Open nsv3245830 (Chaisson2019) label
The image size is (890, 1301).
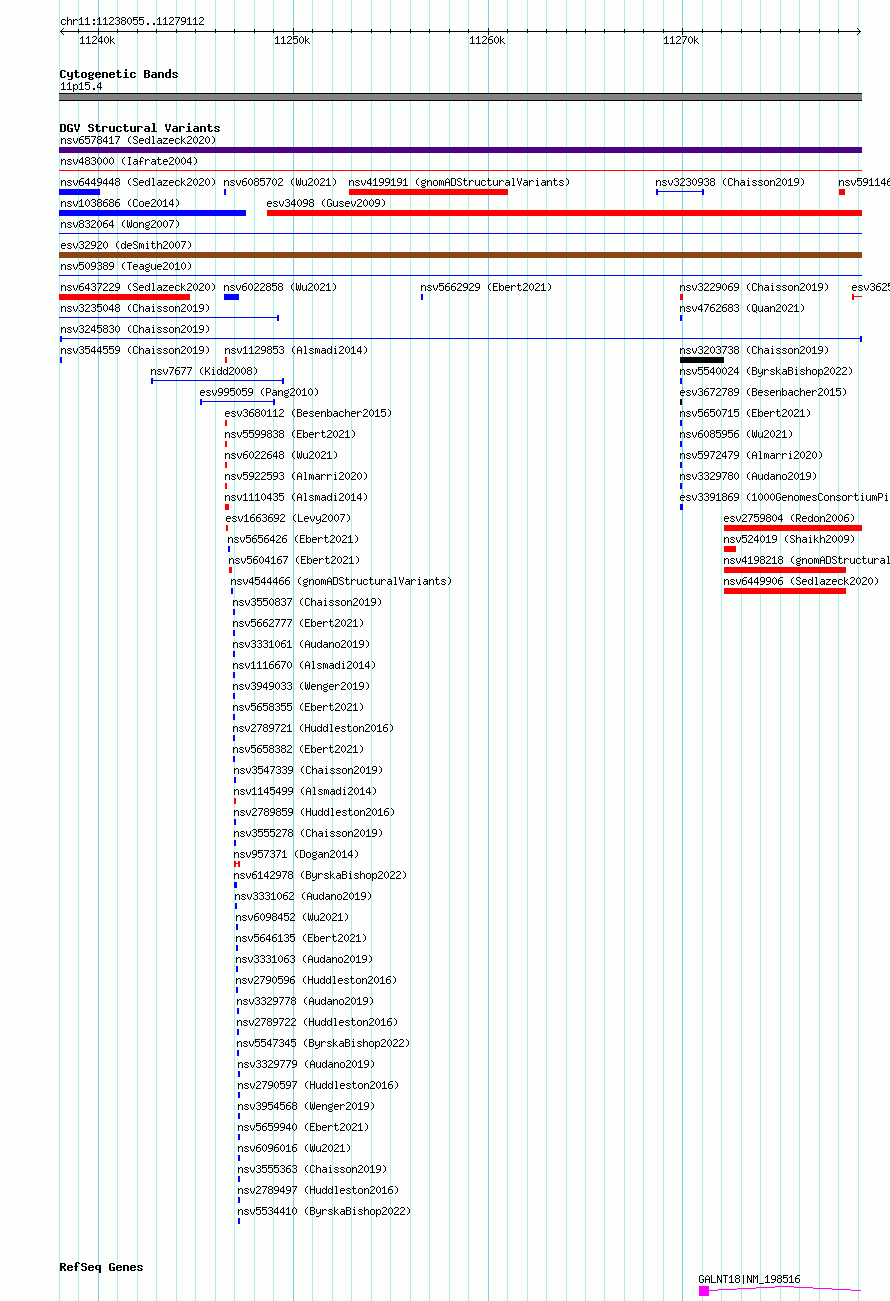135,329
